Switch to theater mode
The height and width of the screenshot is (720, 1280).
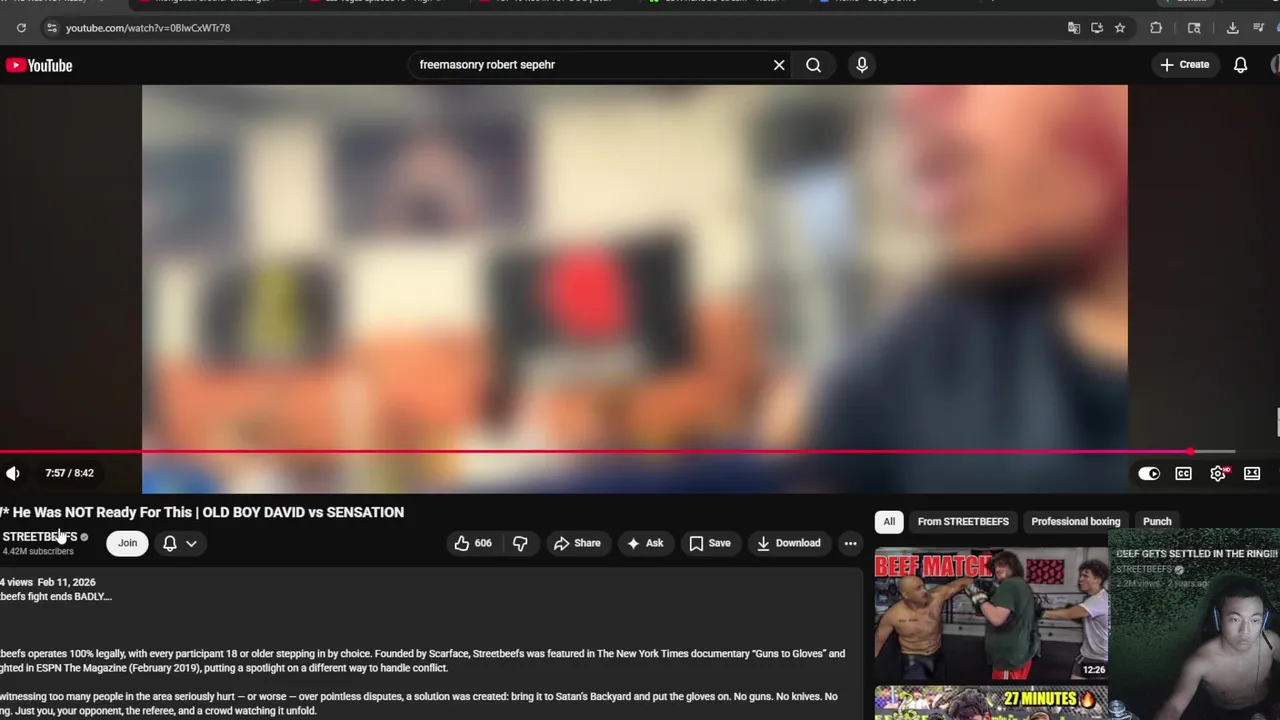point(1252,473)
